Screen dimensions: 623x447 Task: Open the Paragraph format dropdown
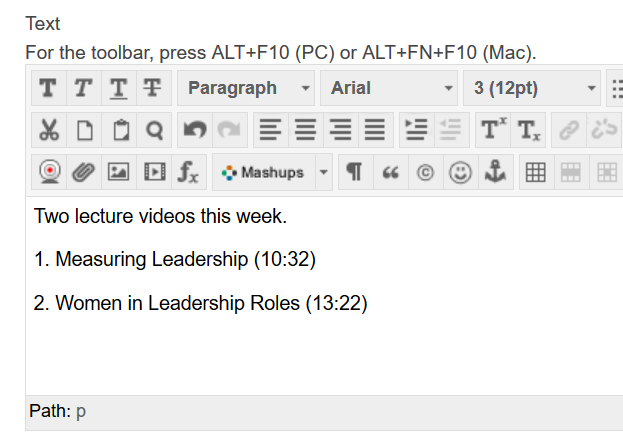point(248,88)
